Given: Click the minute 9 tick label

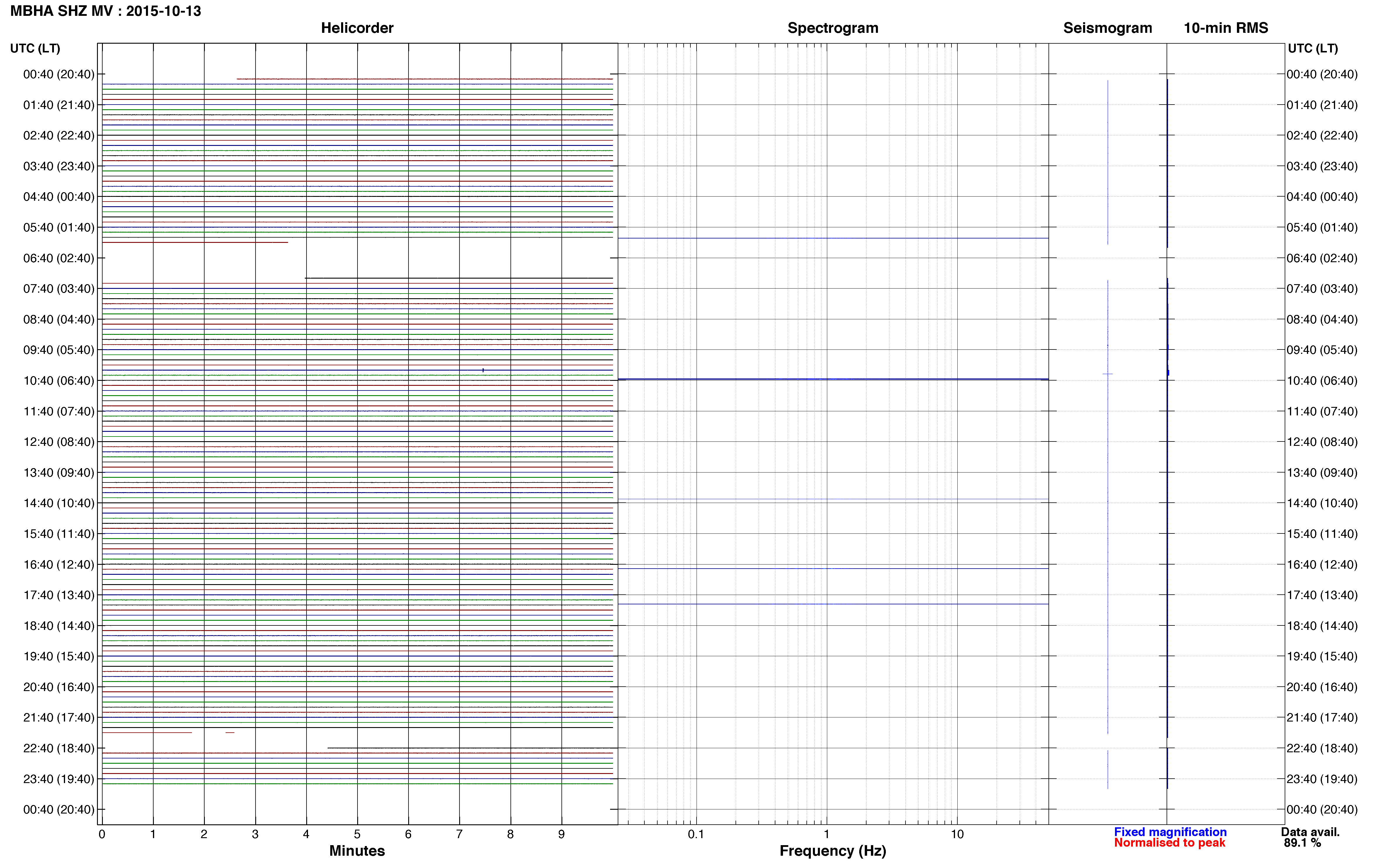Looking at the screenshot, I should click(x=561, y=834).
